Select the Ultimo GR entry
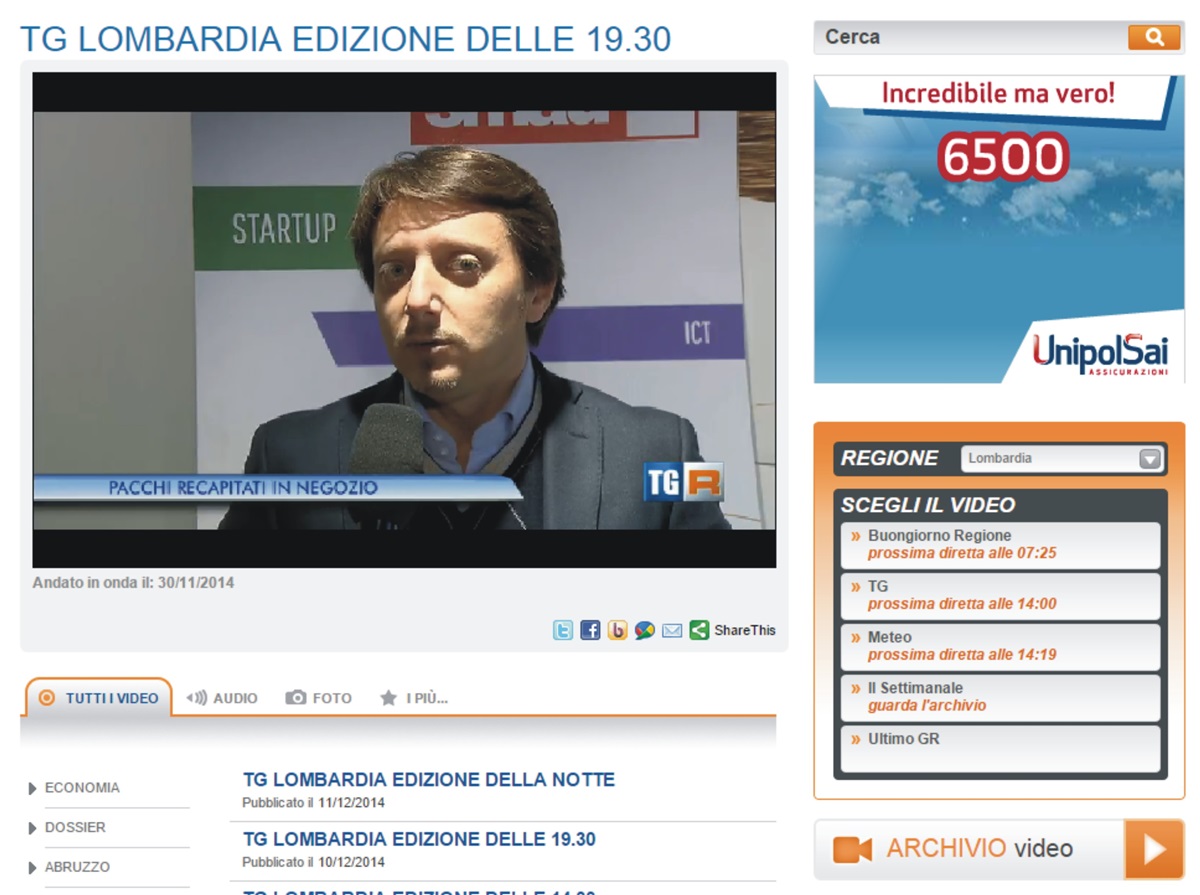 (x=1000, y=749)
